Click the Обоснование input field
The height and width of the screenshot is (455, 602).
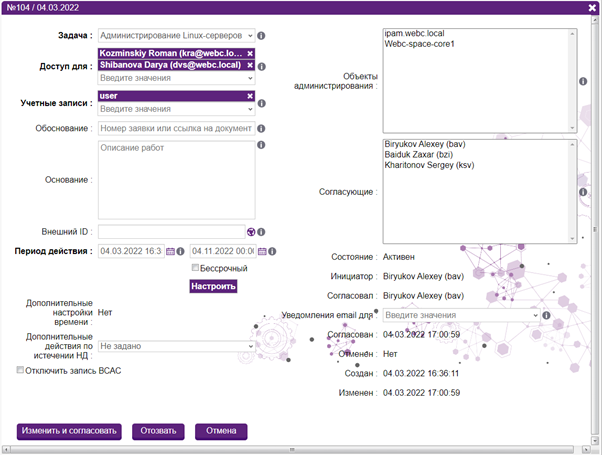tap(176, 127)
